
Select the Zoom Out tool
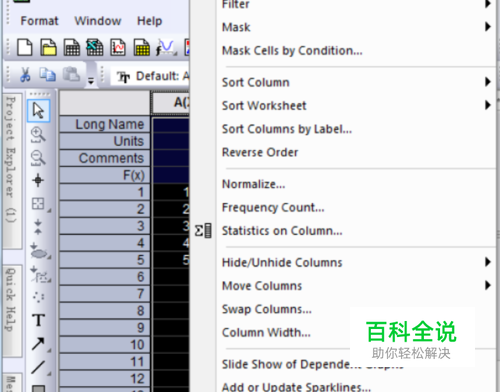(38, 158)
